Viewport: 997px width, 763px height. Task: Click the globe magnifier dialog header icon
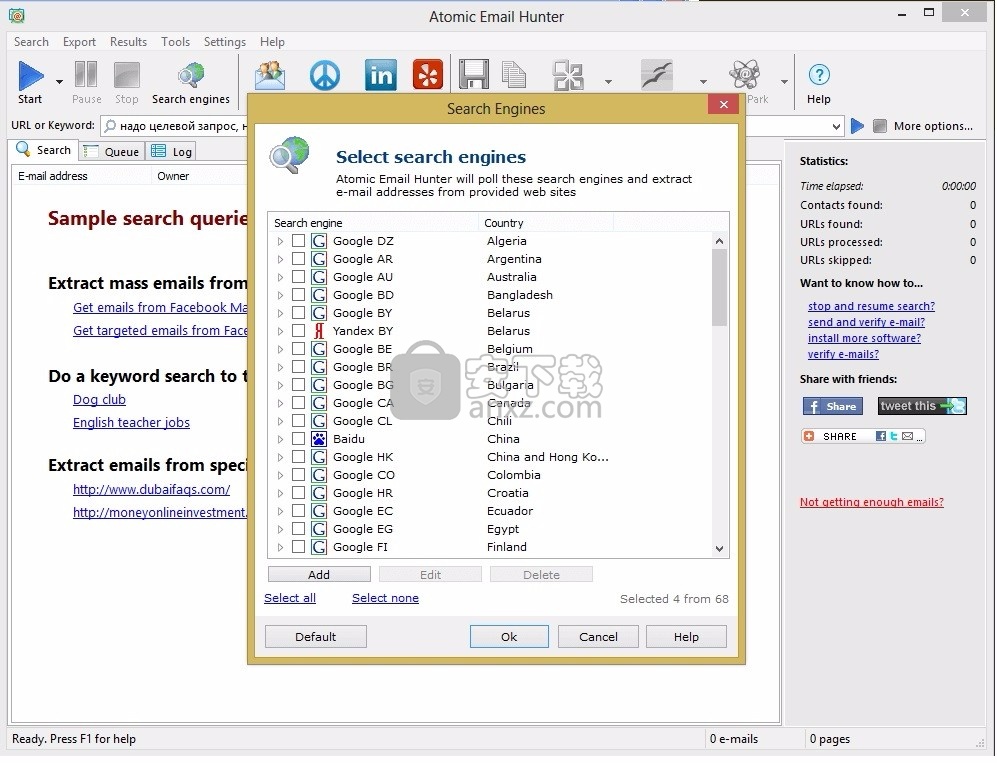coord(289,155)
